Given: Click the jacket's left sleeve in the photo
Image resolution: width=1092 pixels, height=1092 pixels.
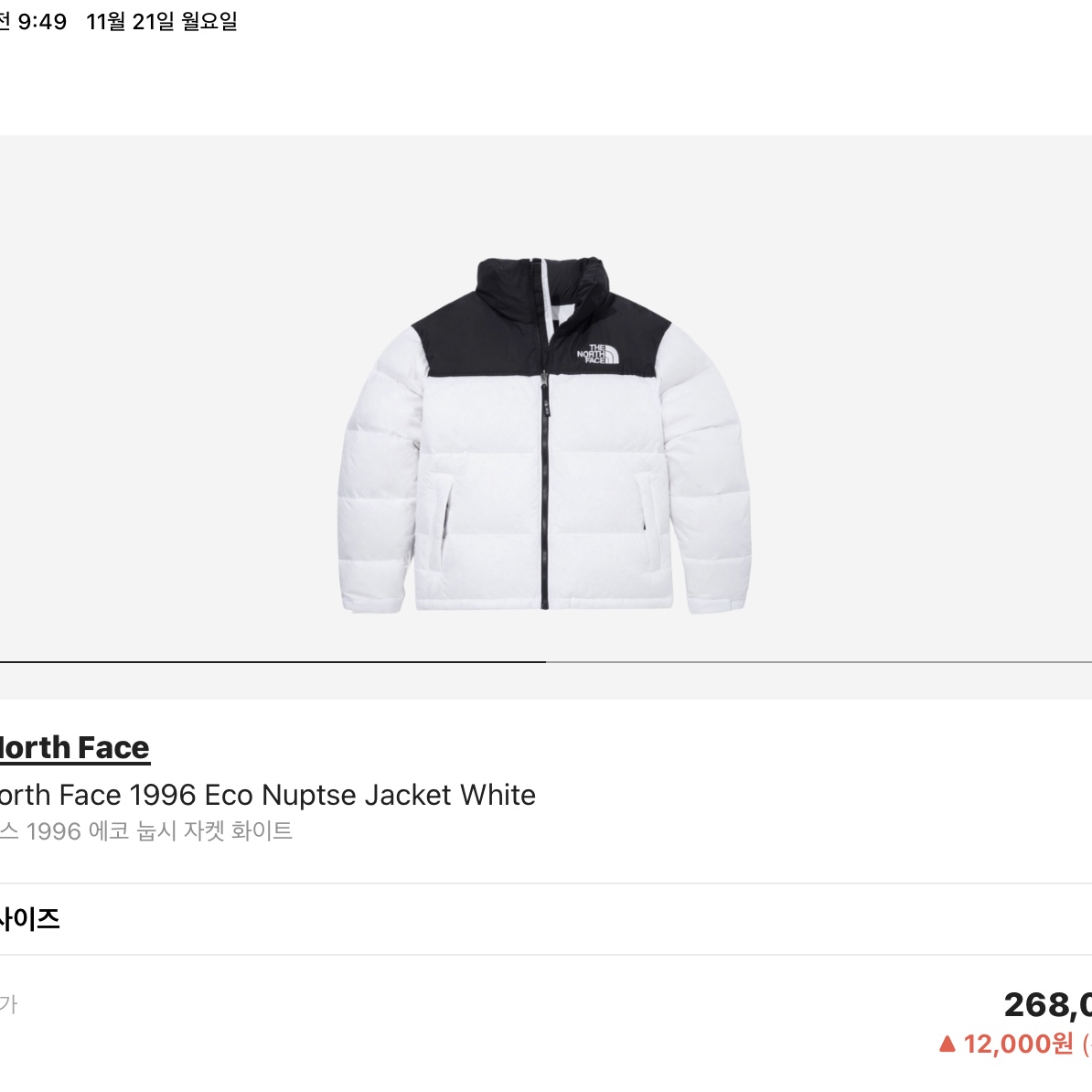Looking at the screenshot, I should tap(380, 487).
